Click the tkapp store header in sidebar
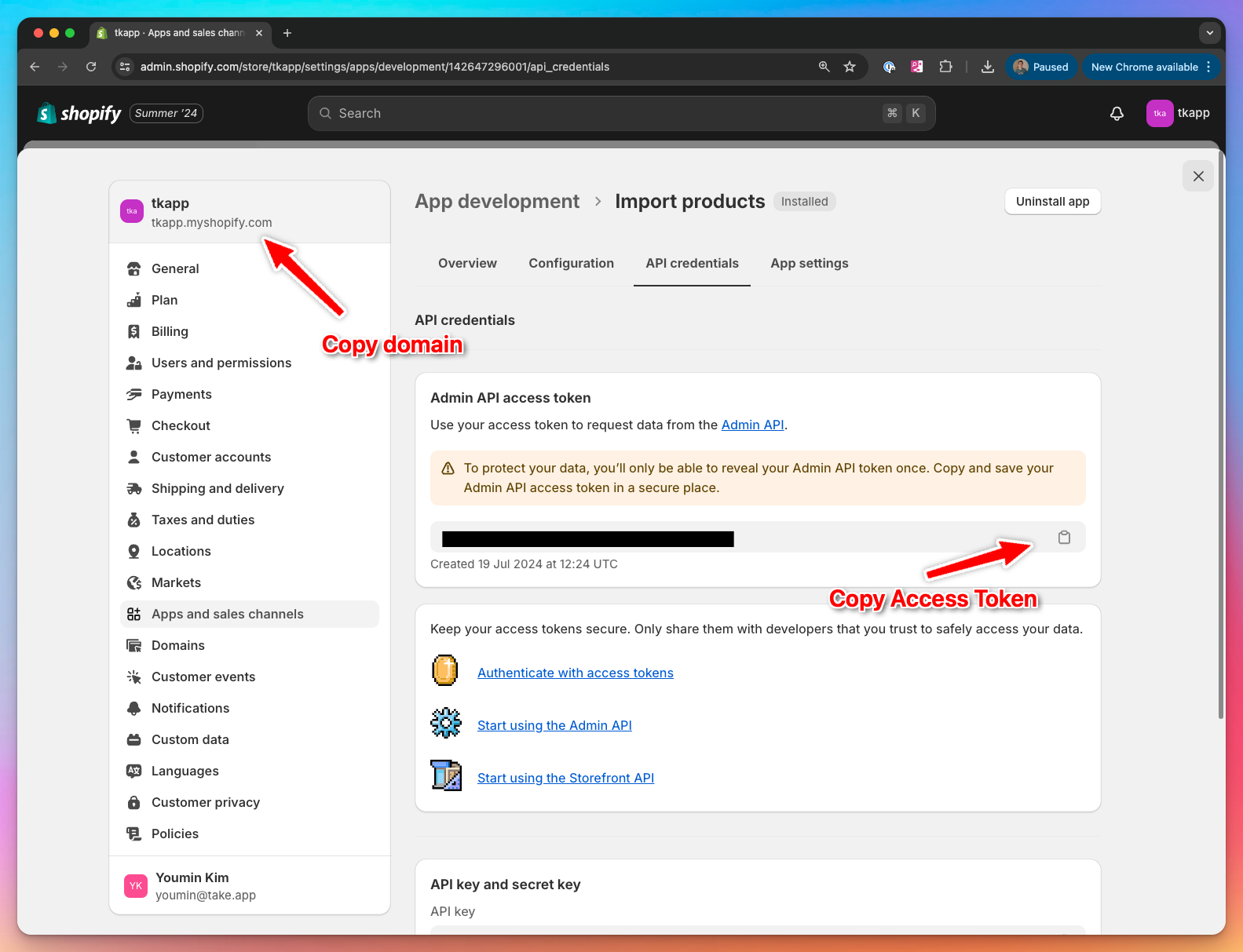The height and width of the screenshot is (952, 1243). pos(250,212)
